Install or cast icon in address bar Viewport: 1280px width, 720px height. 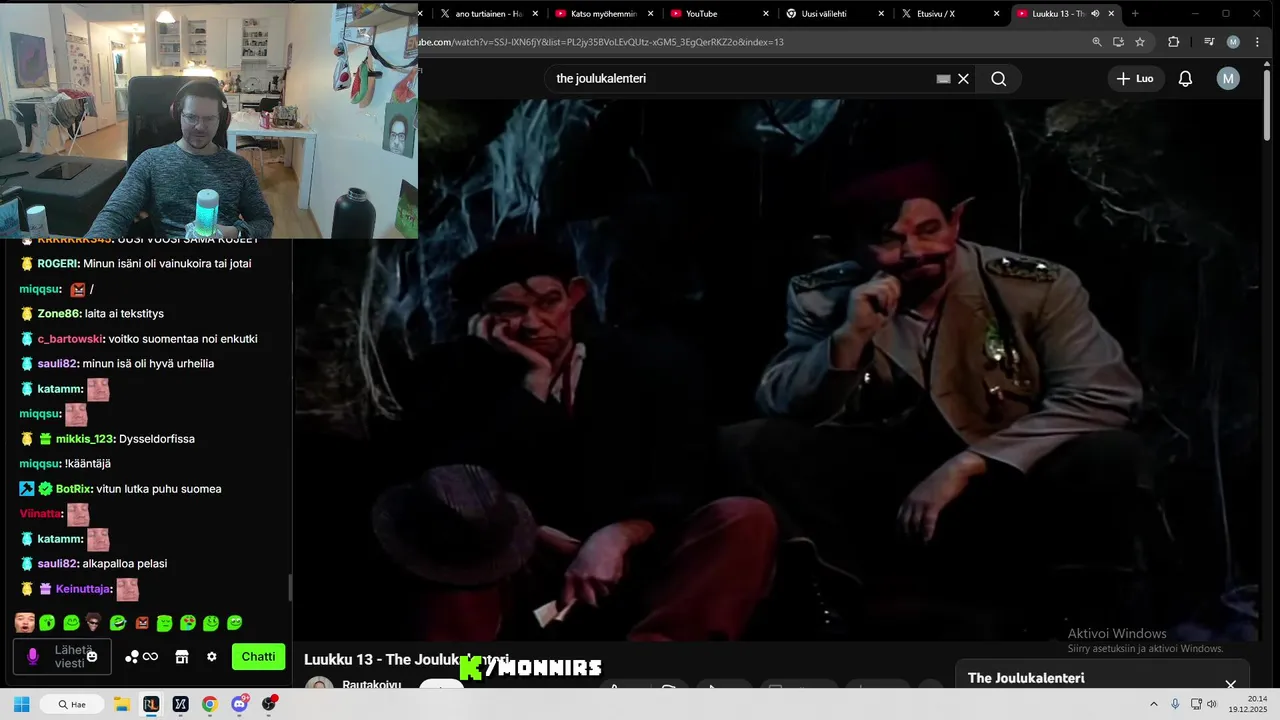click(x=1118, y=42)
